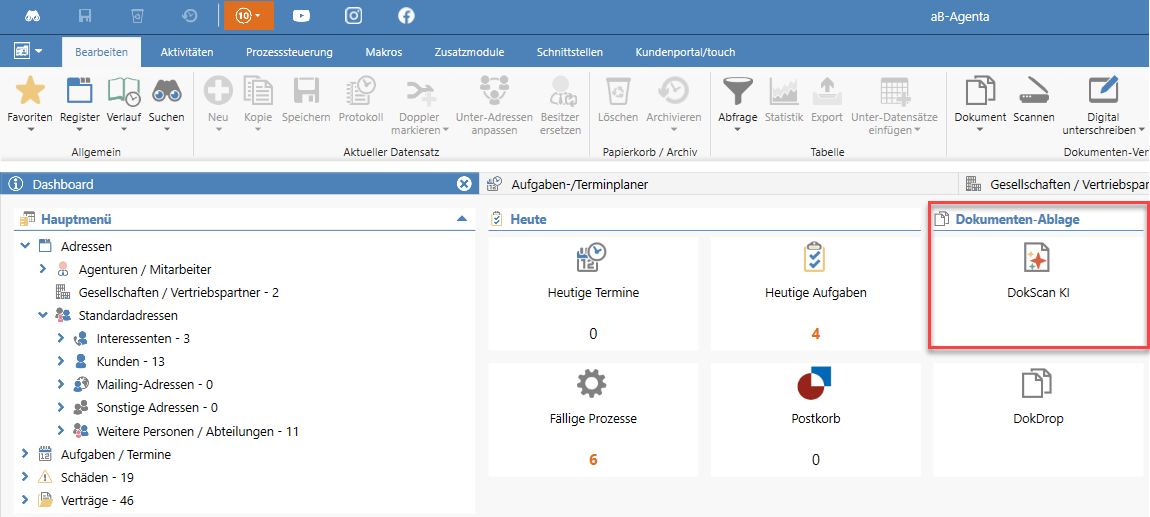Click the Suchen binoculars icon
1150x517 pixels.
coord(166,93)
